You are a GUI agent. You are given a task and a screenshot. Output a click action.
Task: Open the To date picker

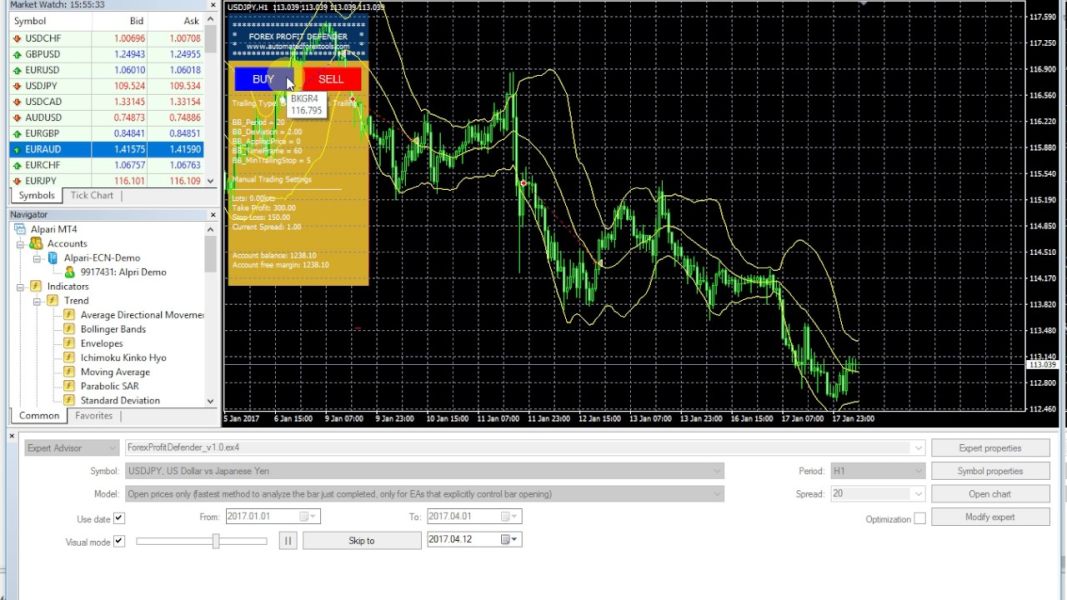(510, 516)
